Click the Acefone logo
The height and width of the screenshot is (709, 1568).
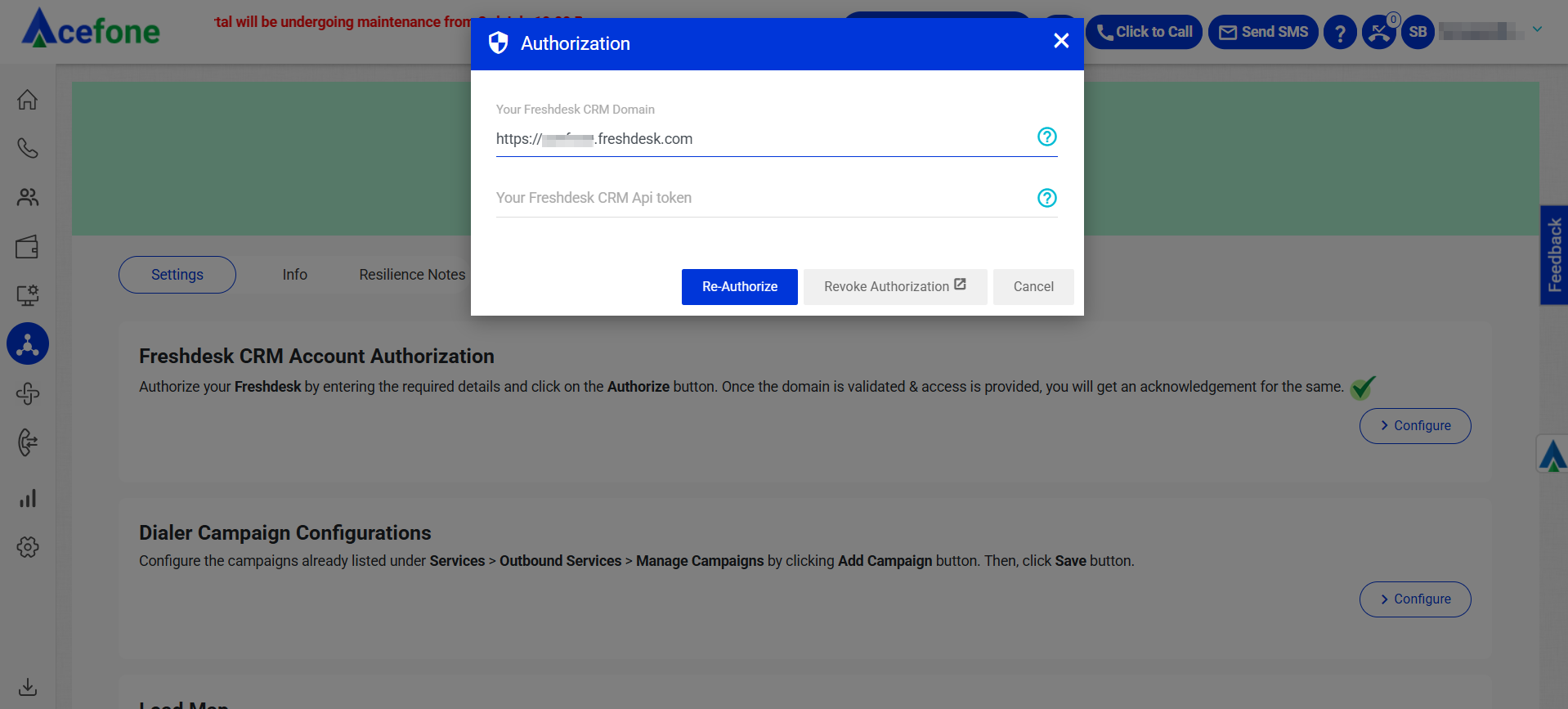tap(91, 29)
